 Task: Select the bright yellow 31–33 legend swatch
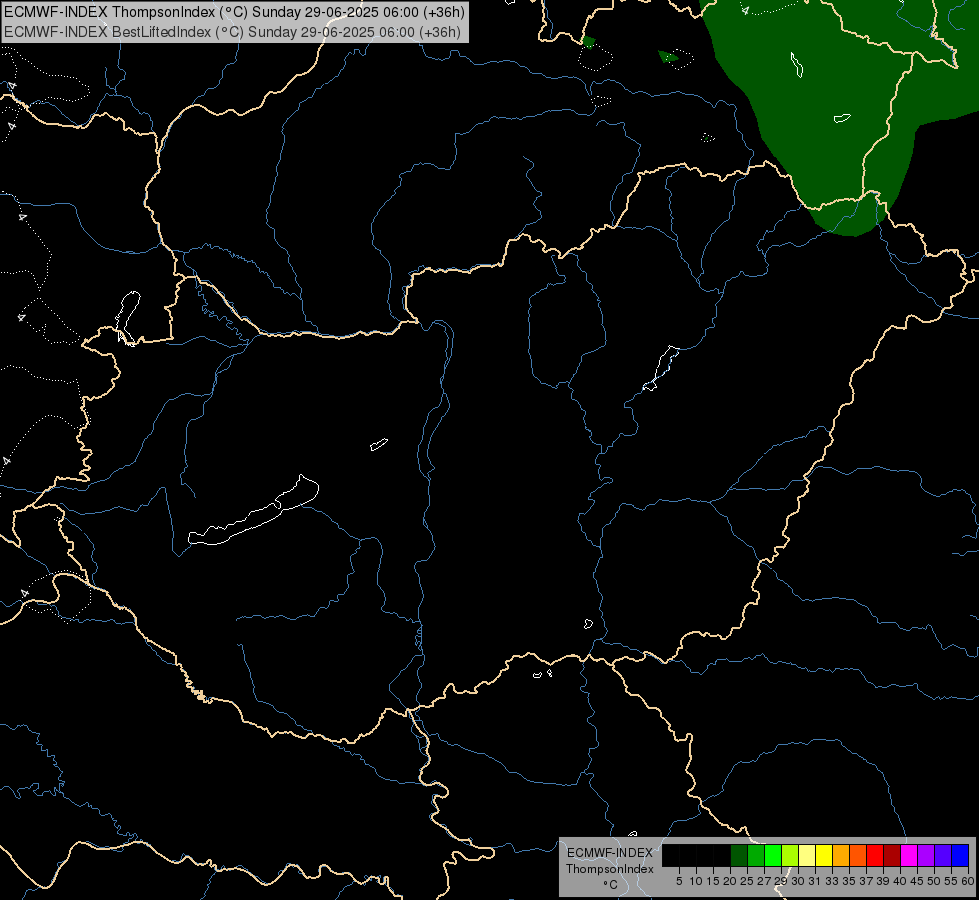[824, 855]
